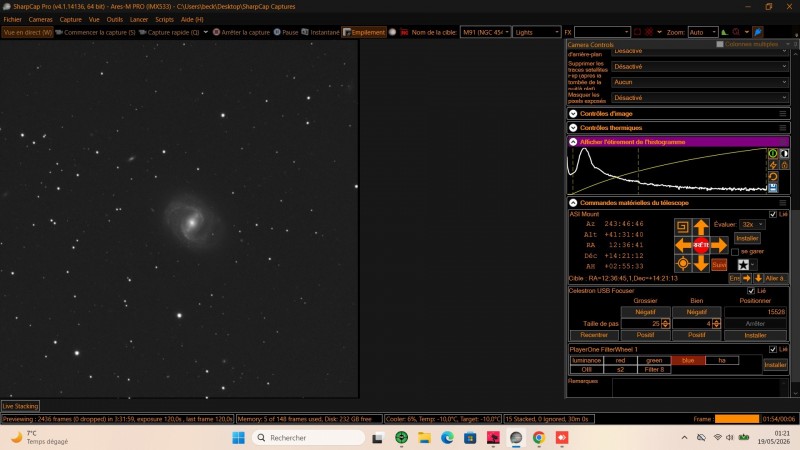Click the down-arrow icon beside Aller à

758,278
